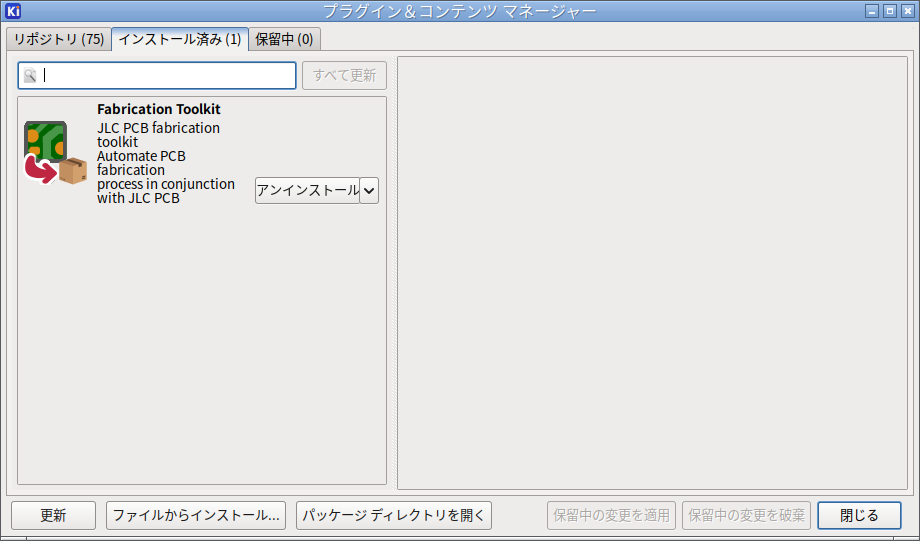Click ファイルからインストール... button
Viewport: 920px width, 541px height.
pos(196,515)
